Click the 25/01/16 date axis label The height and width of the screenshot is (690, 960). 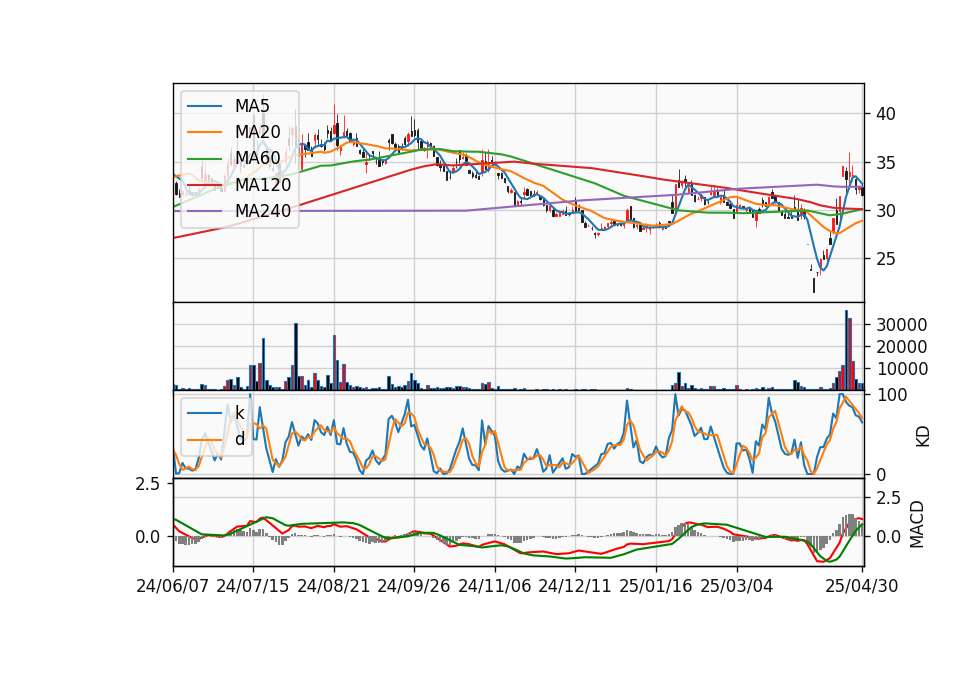(x=656, y=586)
